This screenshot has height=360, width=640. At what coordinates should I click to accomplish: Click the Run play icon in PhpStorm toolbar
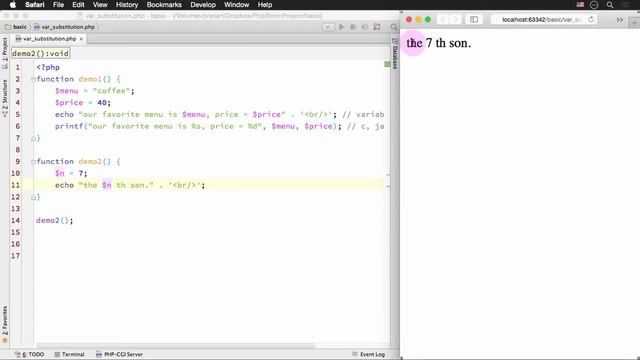341,27
